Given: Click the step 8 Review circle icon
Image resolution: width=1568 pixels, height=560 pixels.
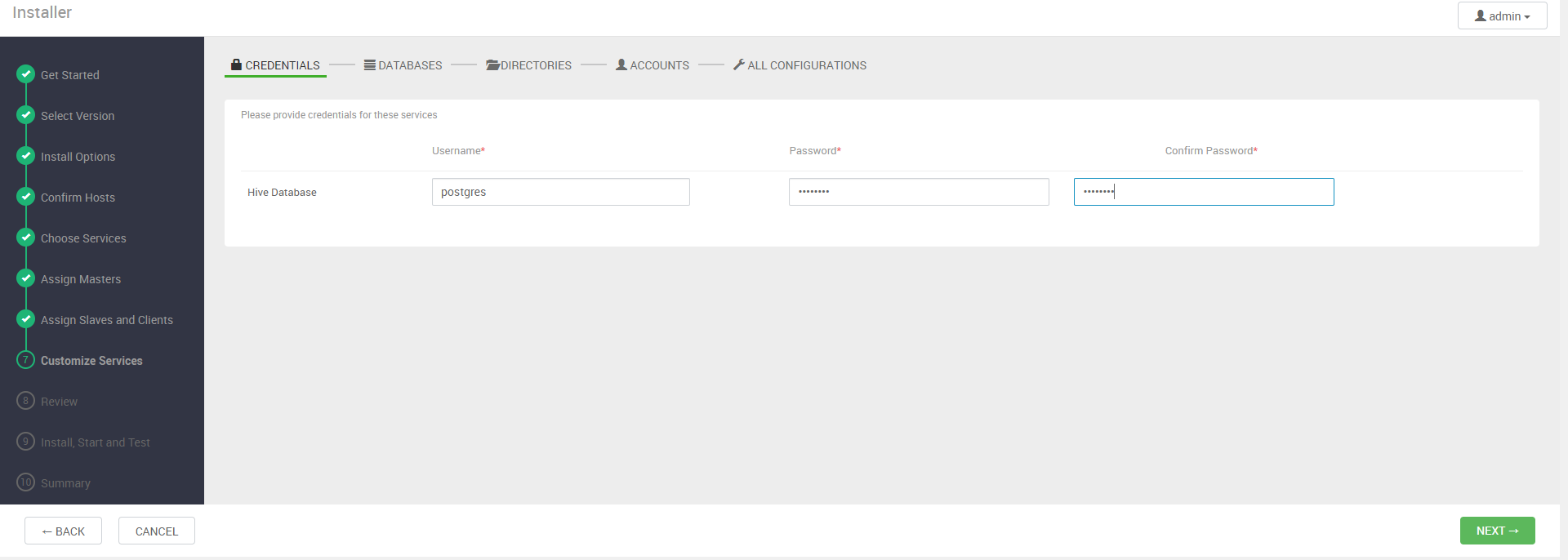Looking at the screenshot, I should point(25,401).
